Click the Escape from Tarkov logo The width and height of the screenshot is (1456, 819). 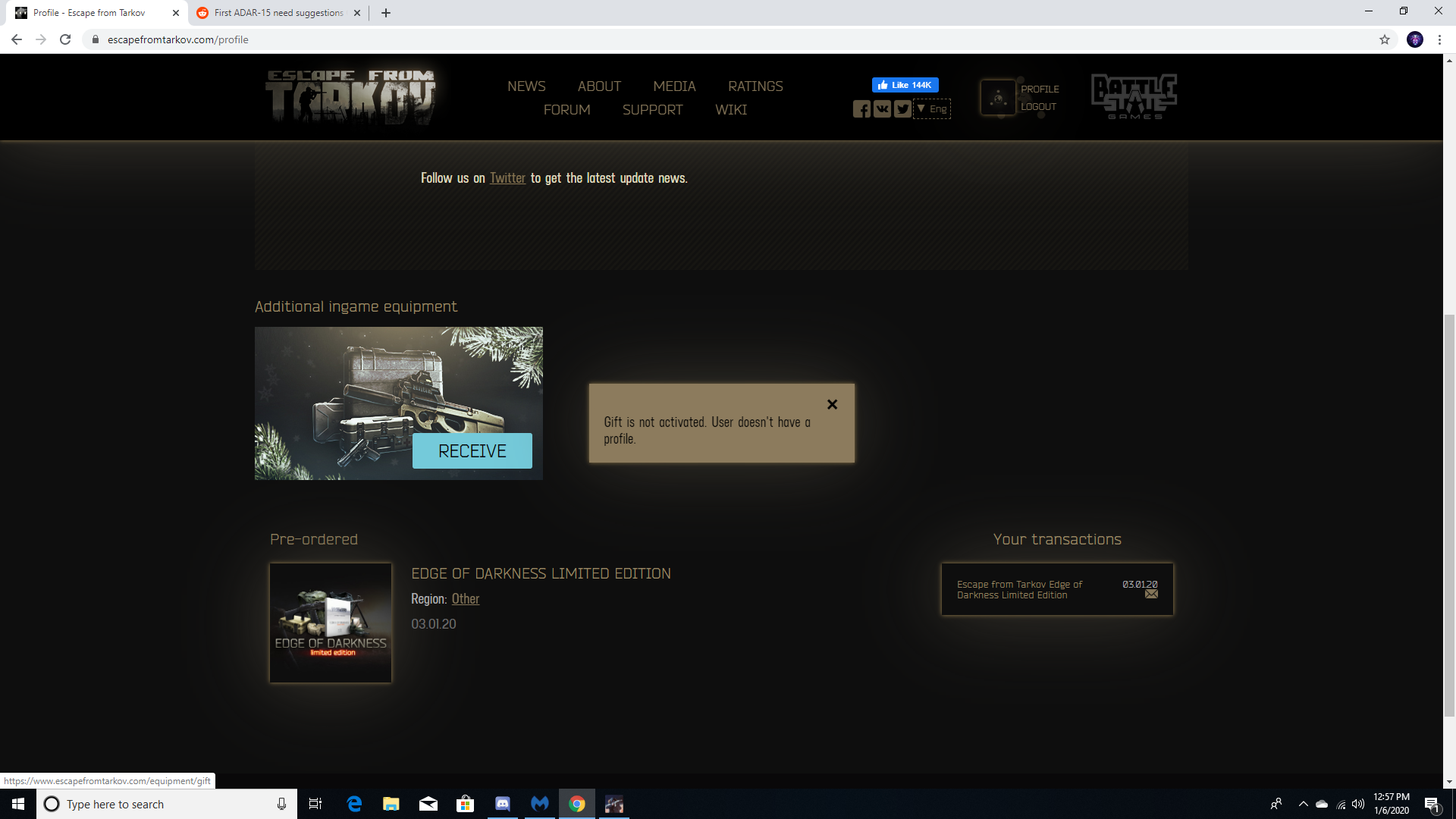pos(350,96)
